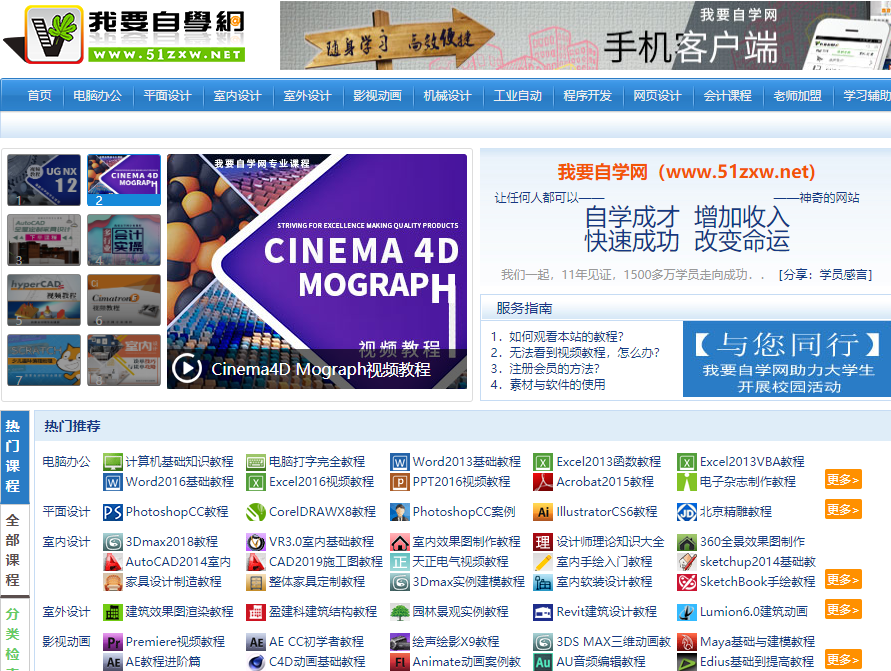Open the 电子杂志制作教程 course link
This screenshot has height=671, width=891.
(x=747, y=482)
